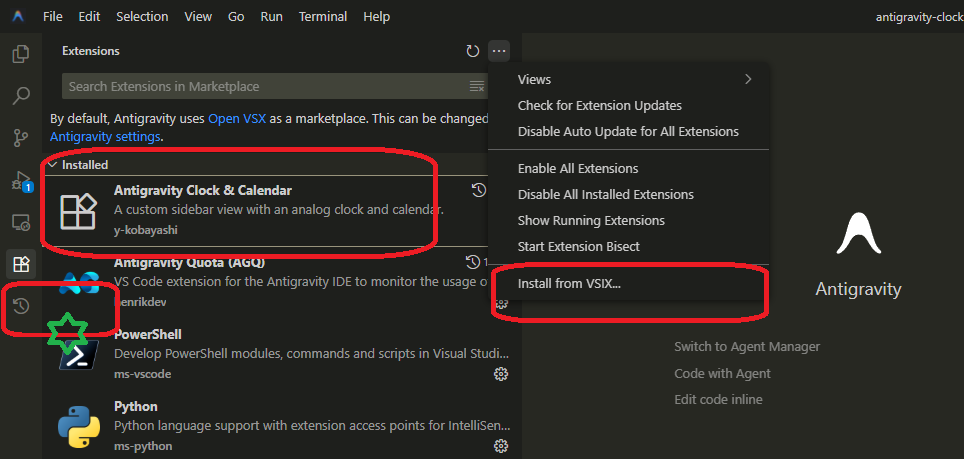964x459 pixels.
Task: Open the File menu
Action: (53, 17)
